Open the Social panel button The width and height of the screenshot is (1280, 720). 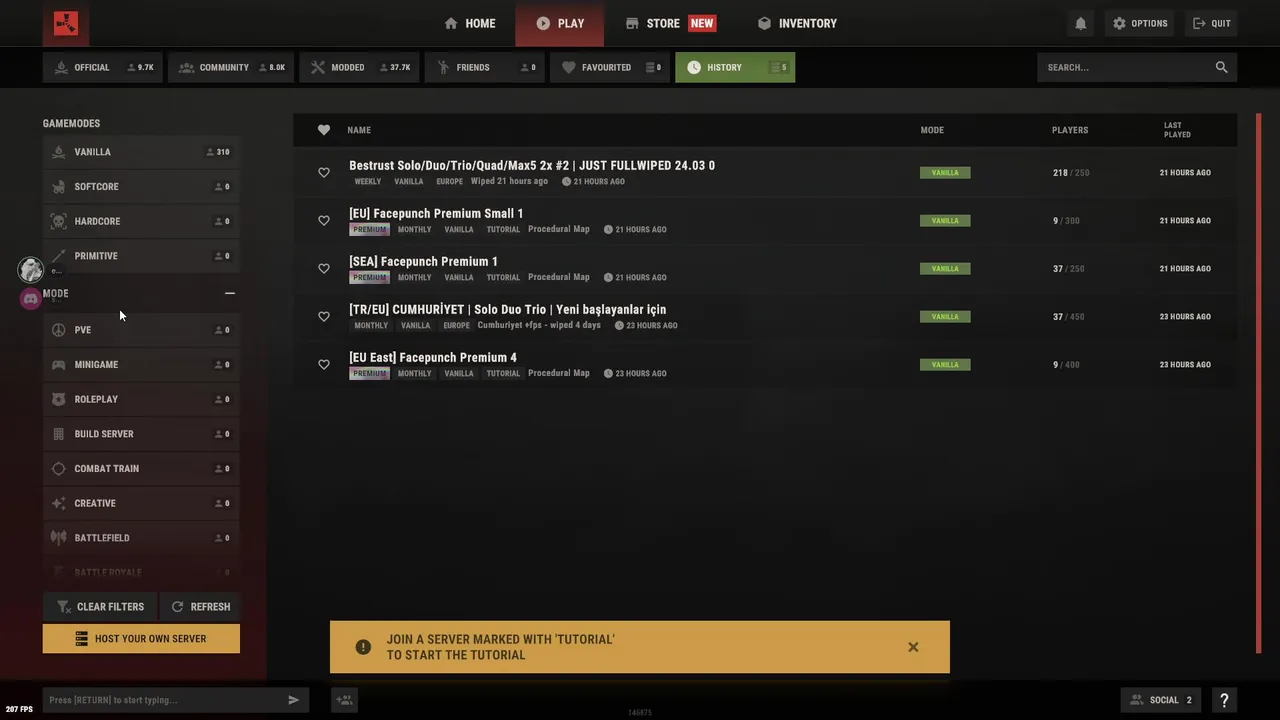[x=1163, y=700]
